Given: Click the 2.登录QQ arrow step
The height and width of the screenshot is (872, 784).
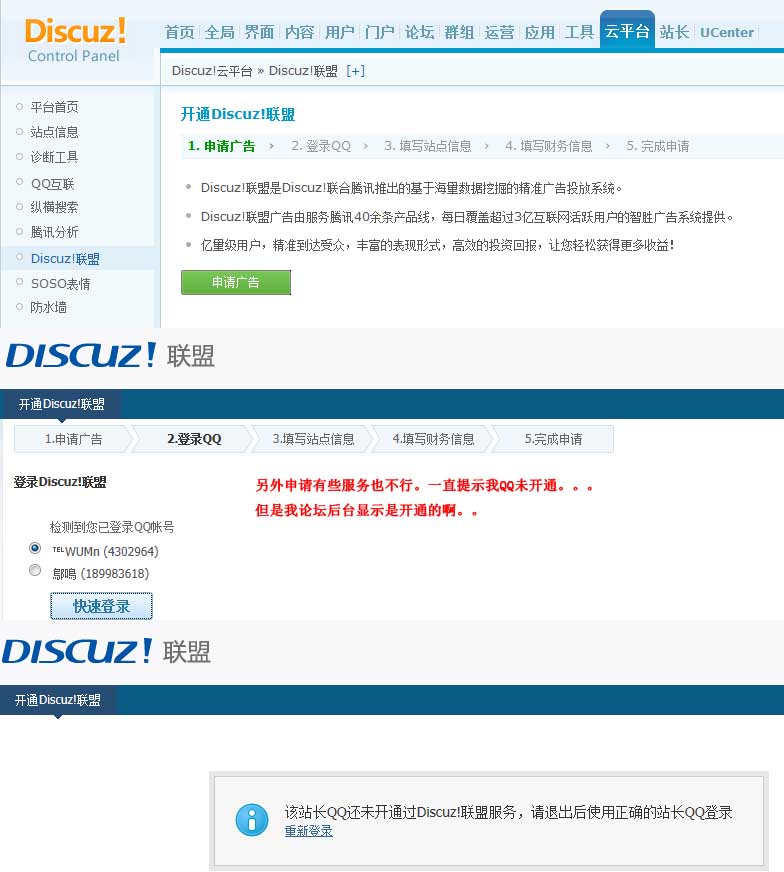Looking at the screenshot, I should coord(194,439).
